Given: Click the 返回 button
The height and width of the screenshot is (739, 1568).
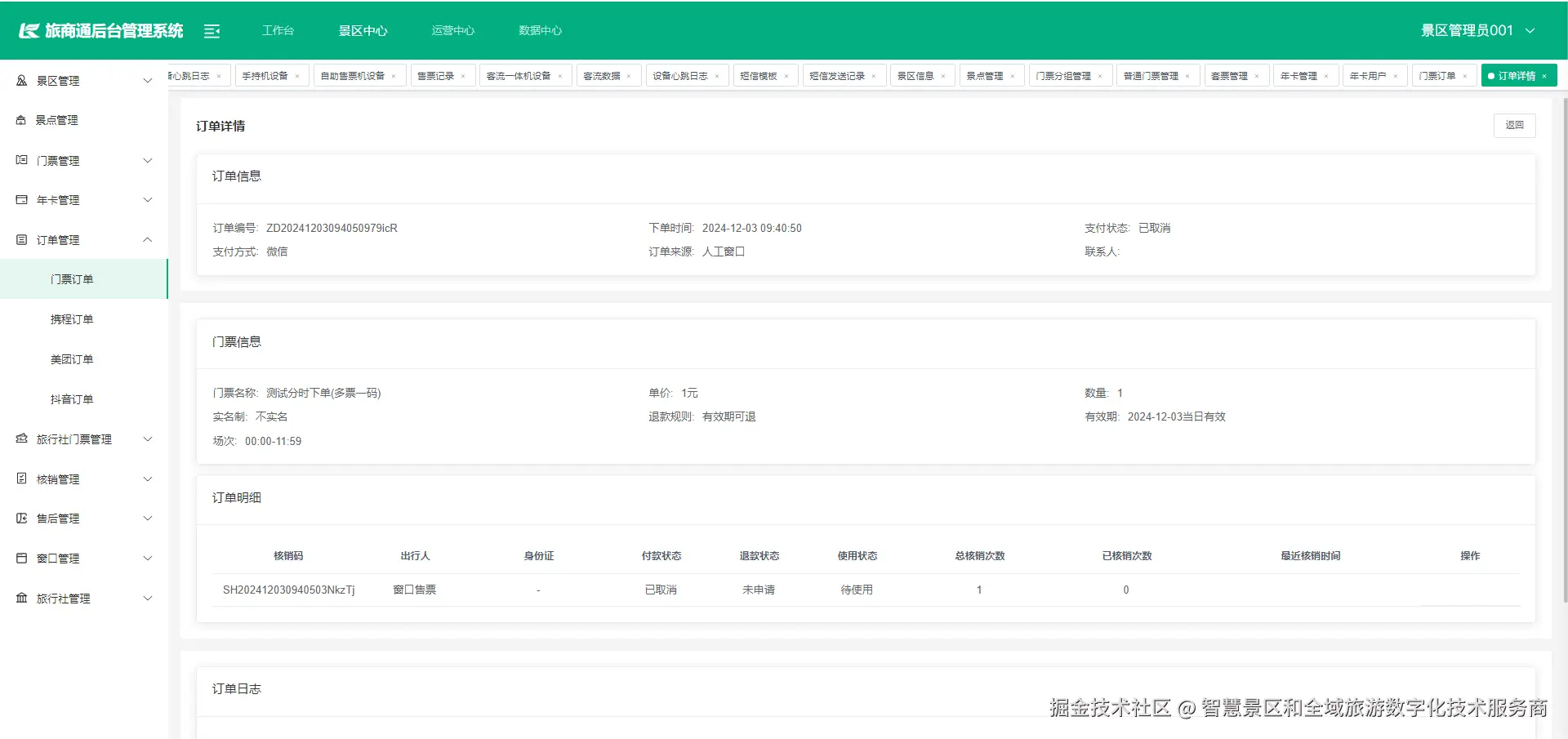Looking at the screenshot, I should (1515, 125).
